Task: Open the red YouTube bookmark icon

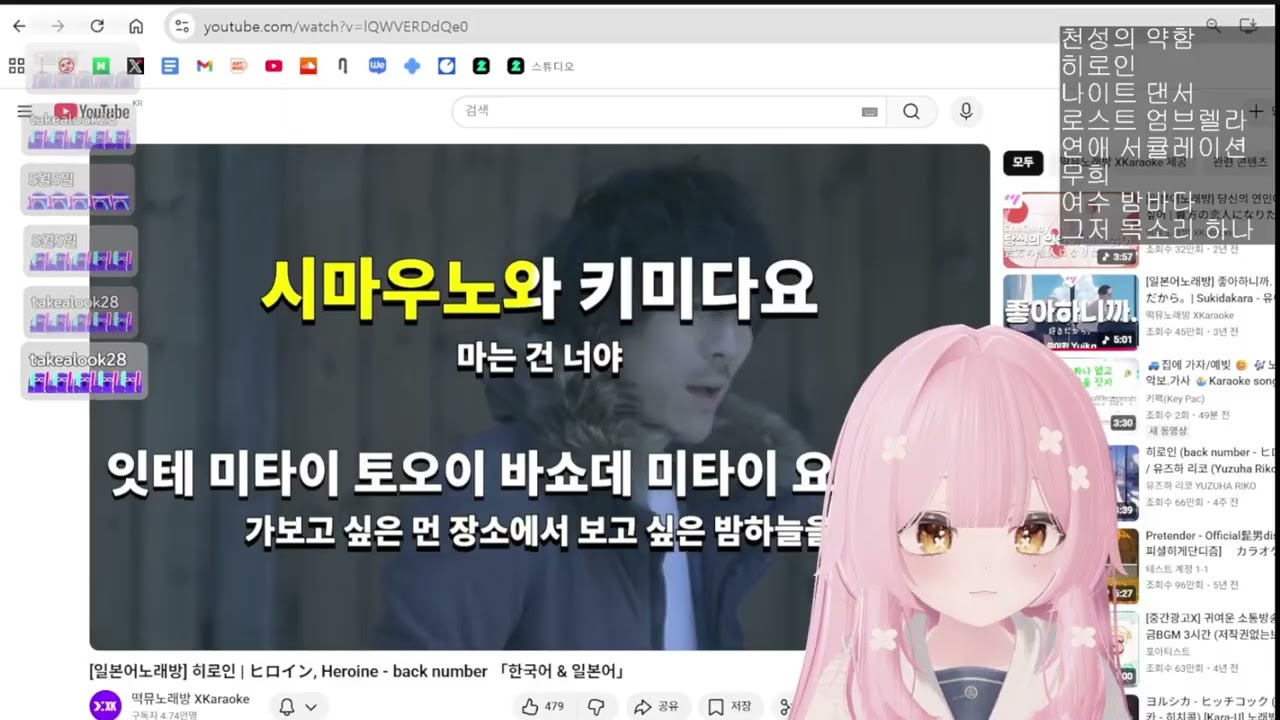Action: click(273, 66)
